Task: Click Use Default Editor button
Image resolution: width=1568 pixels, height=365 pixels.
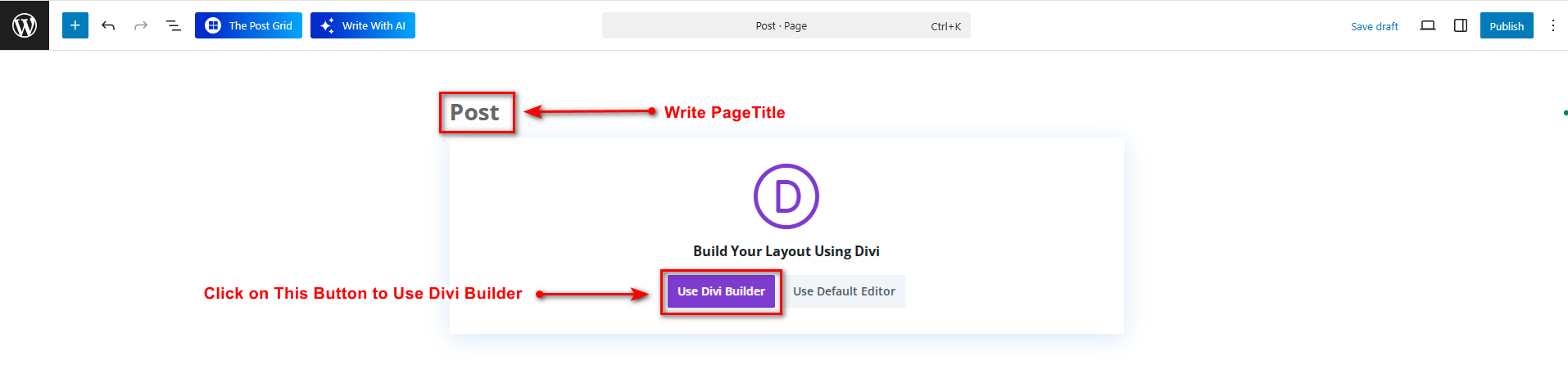Action: click(x=844, y=291)
